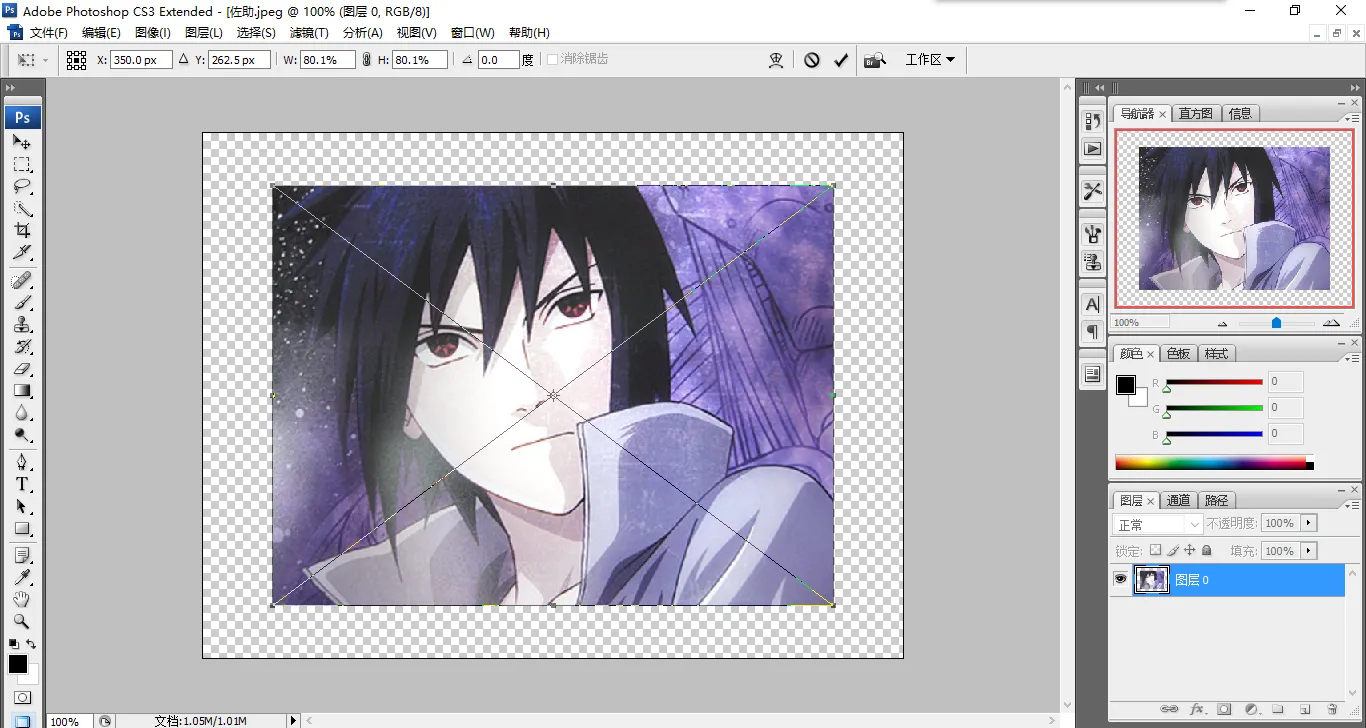Image resolution: width=1366 pixels, height=728 pixels.
Task: Select the Hand tool
Action: pyautogui.click(x=22, y=599)
